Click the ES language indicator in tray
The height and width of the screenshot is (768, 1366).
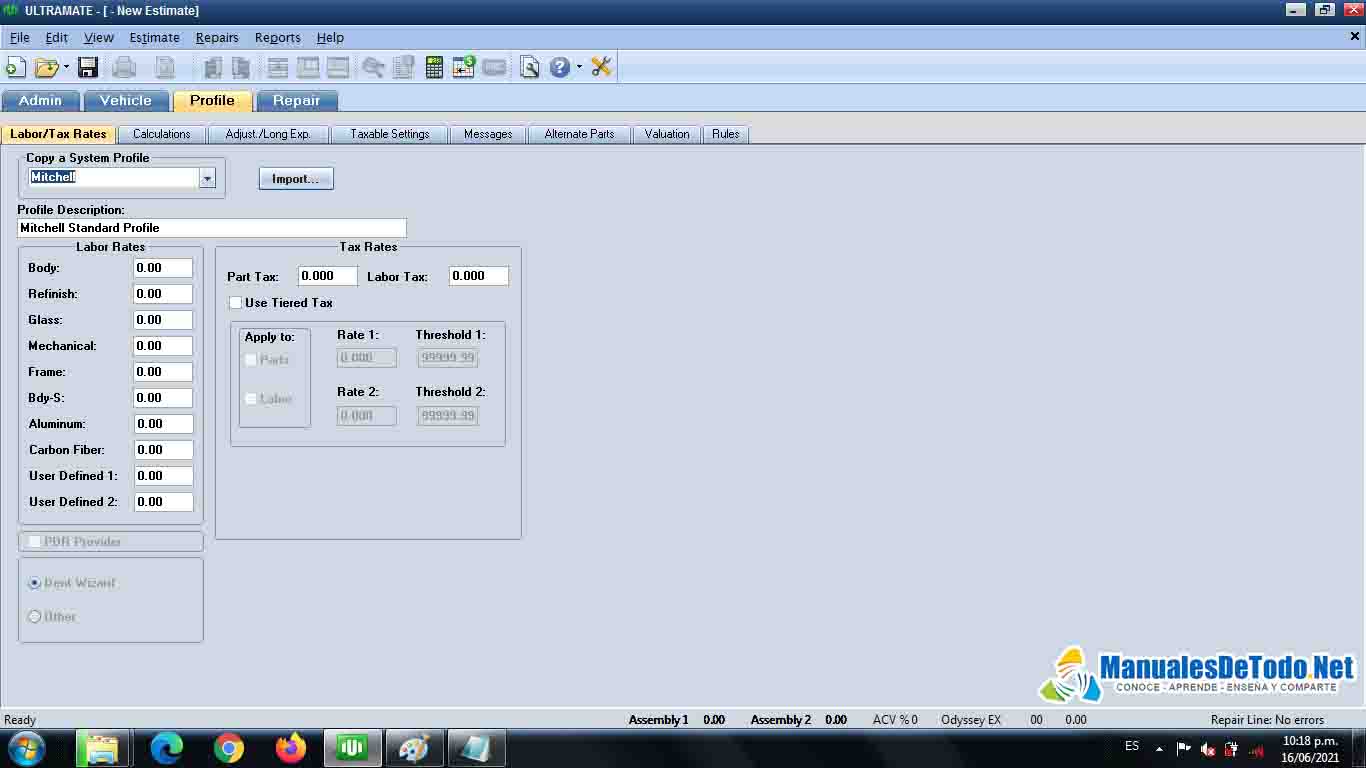click(x=1132, y=746)
